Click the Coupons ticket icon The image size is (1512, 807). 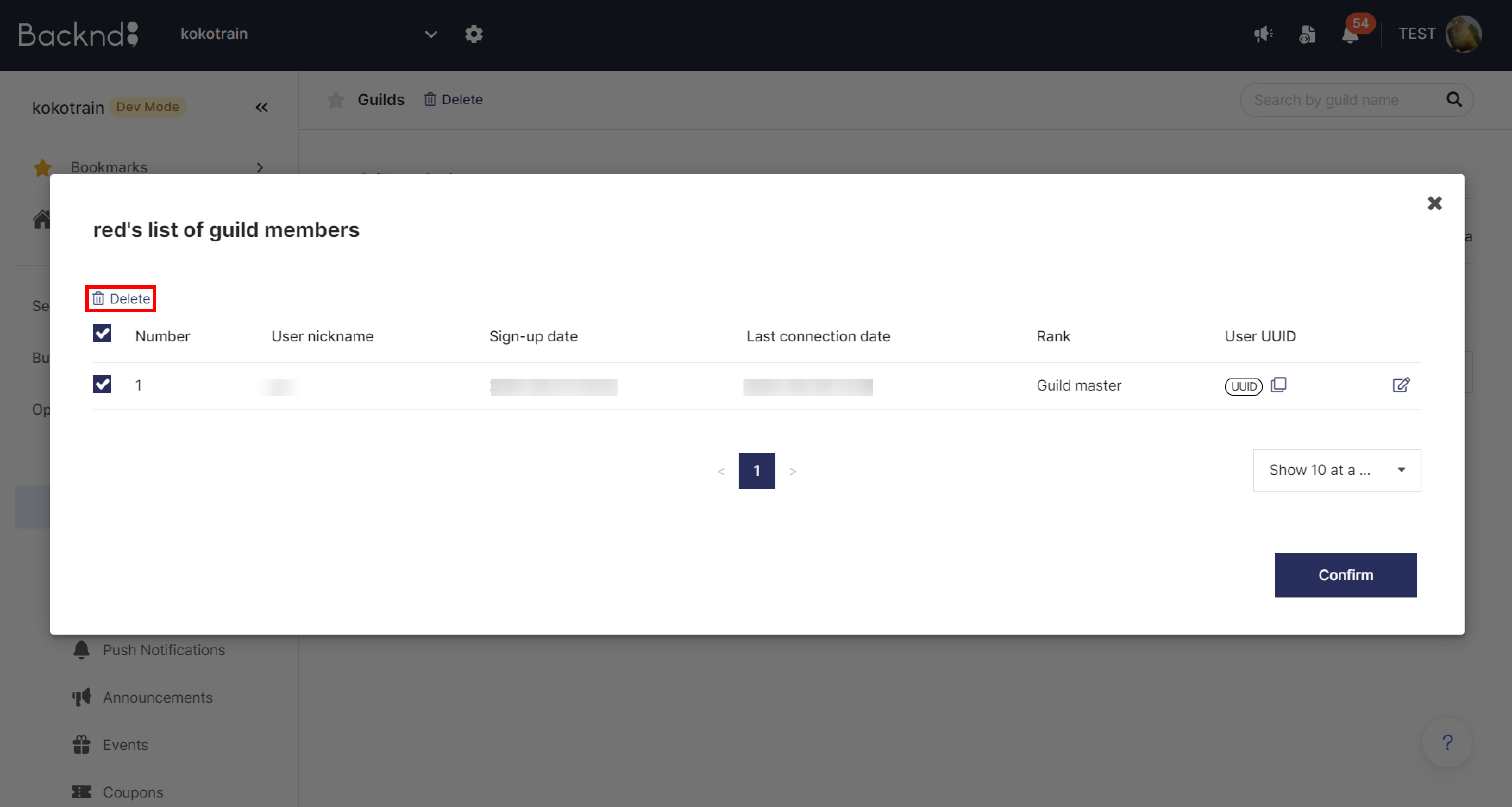82,792
